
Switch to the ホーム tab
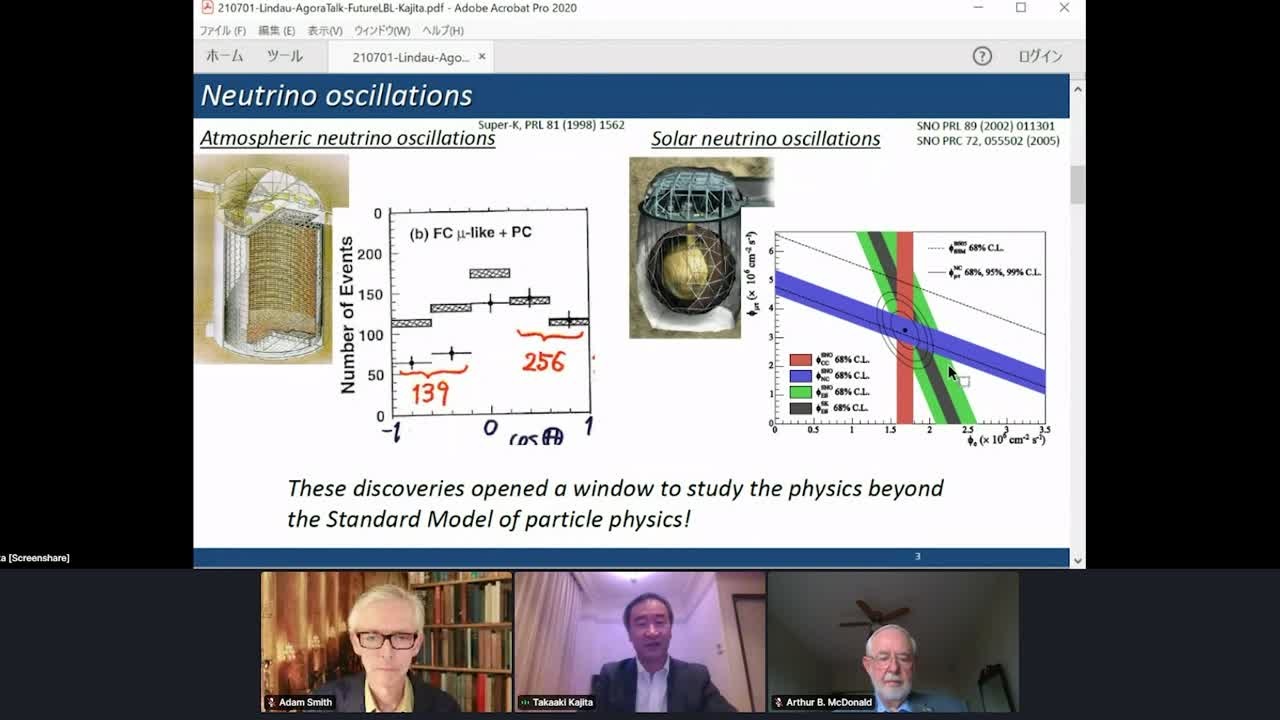pos(224,56)
